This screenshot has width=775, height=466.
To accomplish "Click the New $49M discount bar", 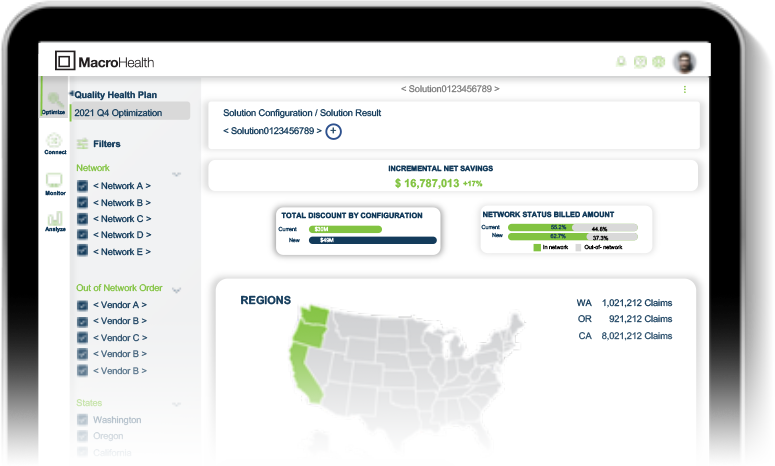I will pos(373,240).
